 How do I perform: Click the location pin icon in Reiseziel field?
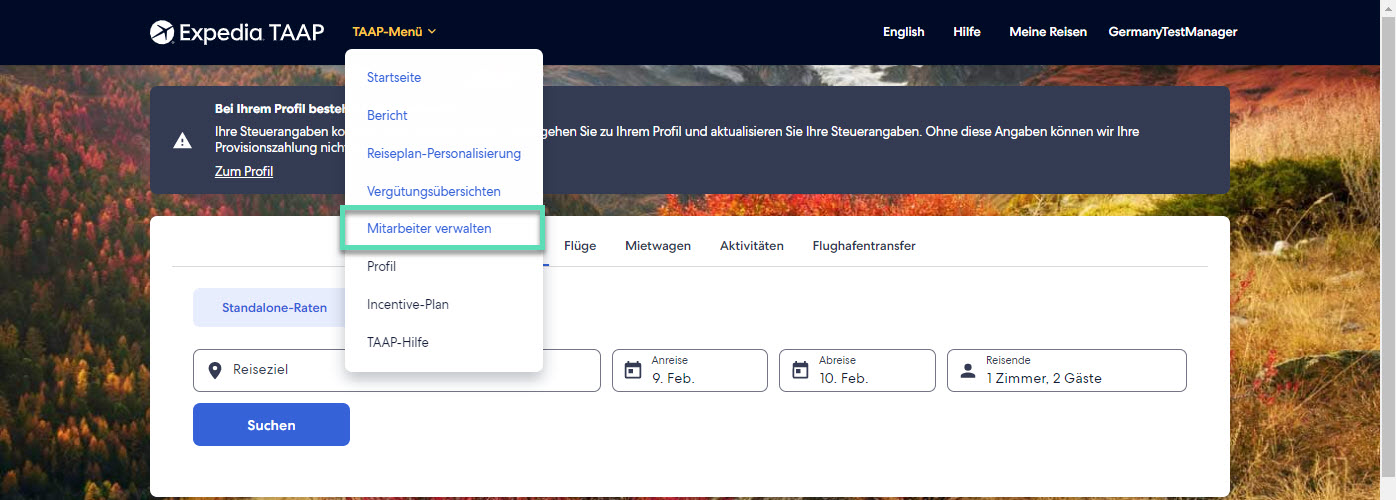(214, 370)
